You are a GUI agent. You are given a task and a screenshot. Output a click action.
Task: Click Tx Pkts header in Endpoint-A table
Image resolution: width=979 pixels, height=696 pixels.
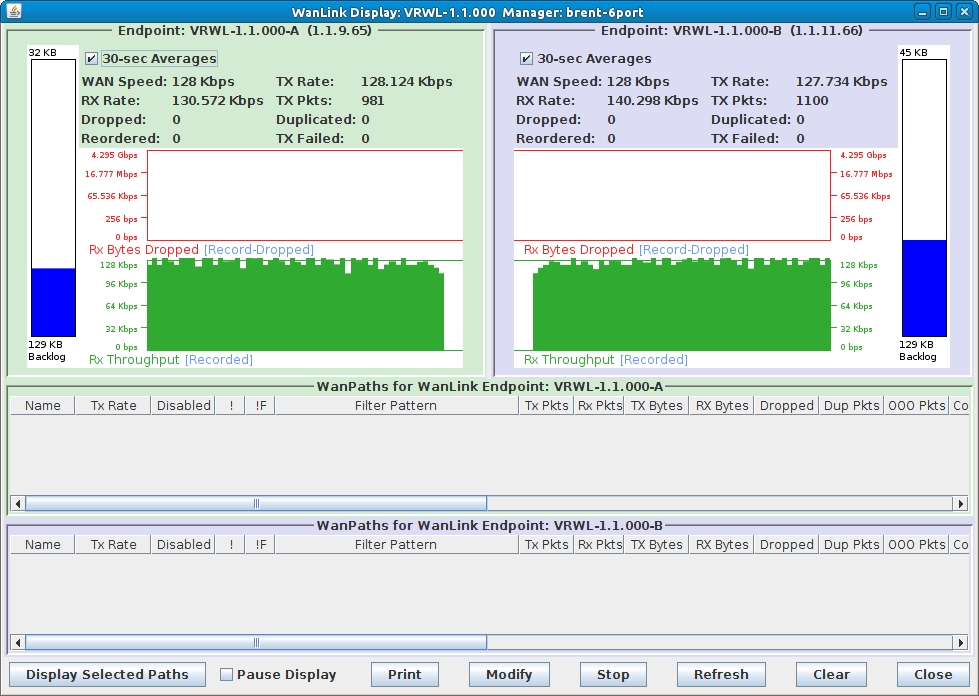pyautogui.click(x=546, y=406)
